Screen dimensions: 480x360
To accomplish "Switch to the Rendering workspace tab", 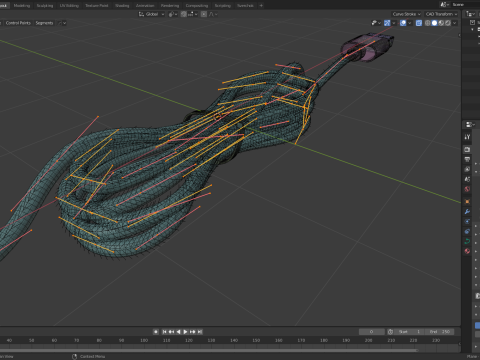I will [170, 5].
